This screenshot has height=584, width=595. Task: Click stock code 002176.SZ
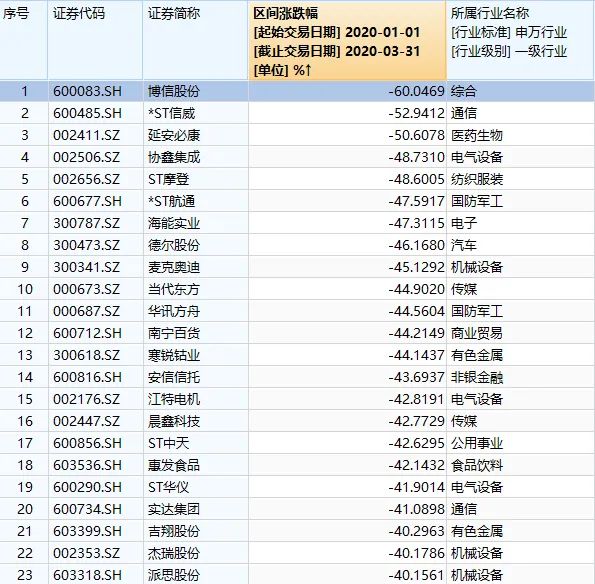click(x=87, y=399)
